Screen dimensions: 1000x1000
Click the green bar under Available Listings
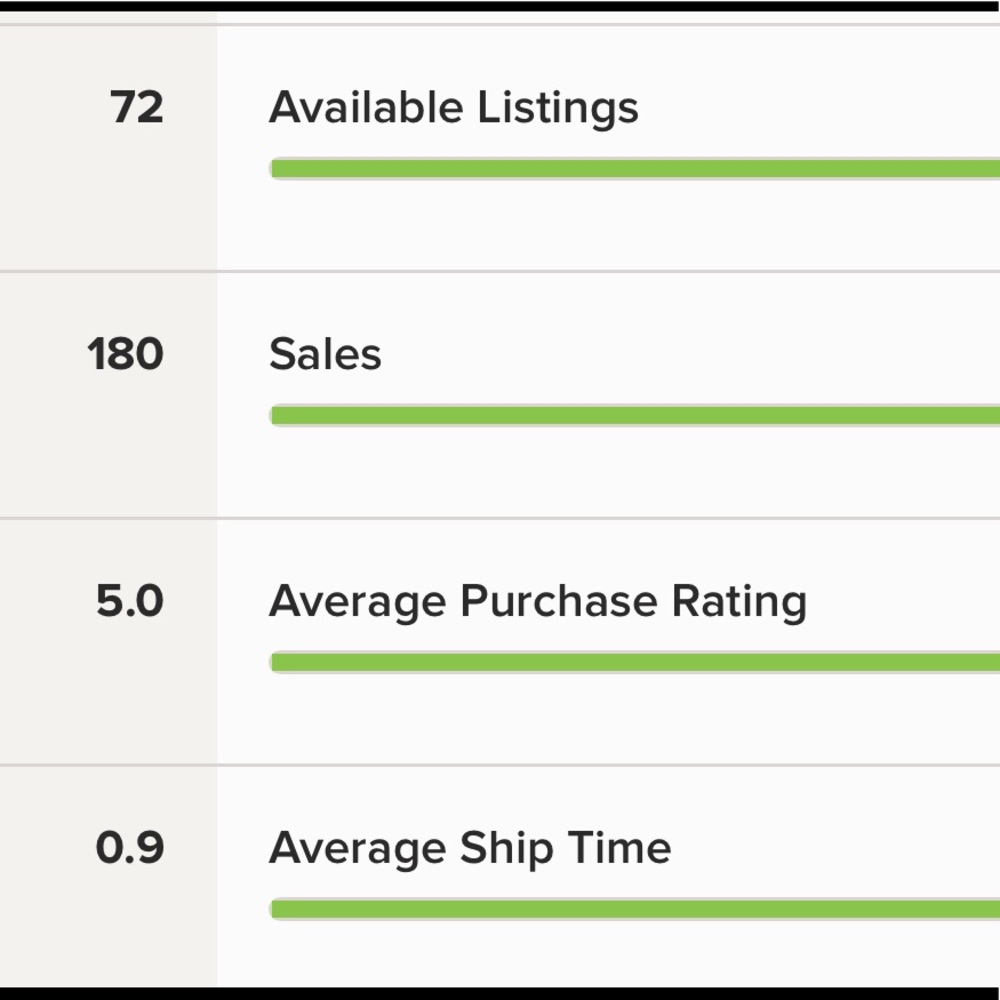(635, 169)
